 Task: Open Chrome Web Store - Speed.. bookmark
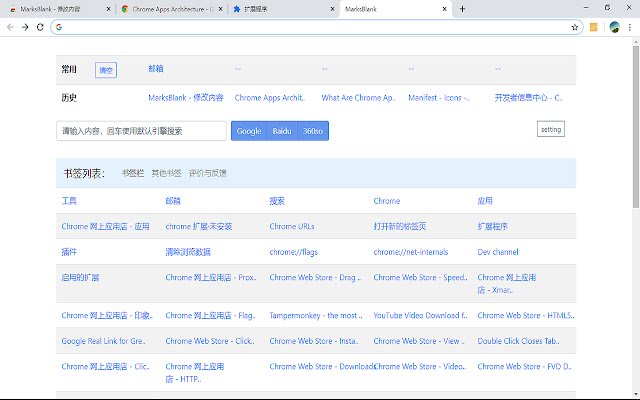click(420, 278)
